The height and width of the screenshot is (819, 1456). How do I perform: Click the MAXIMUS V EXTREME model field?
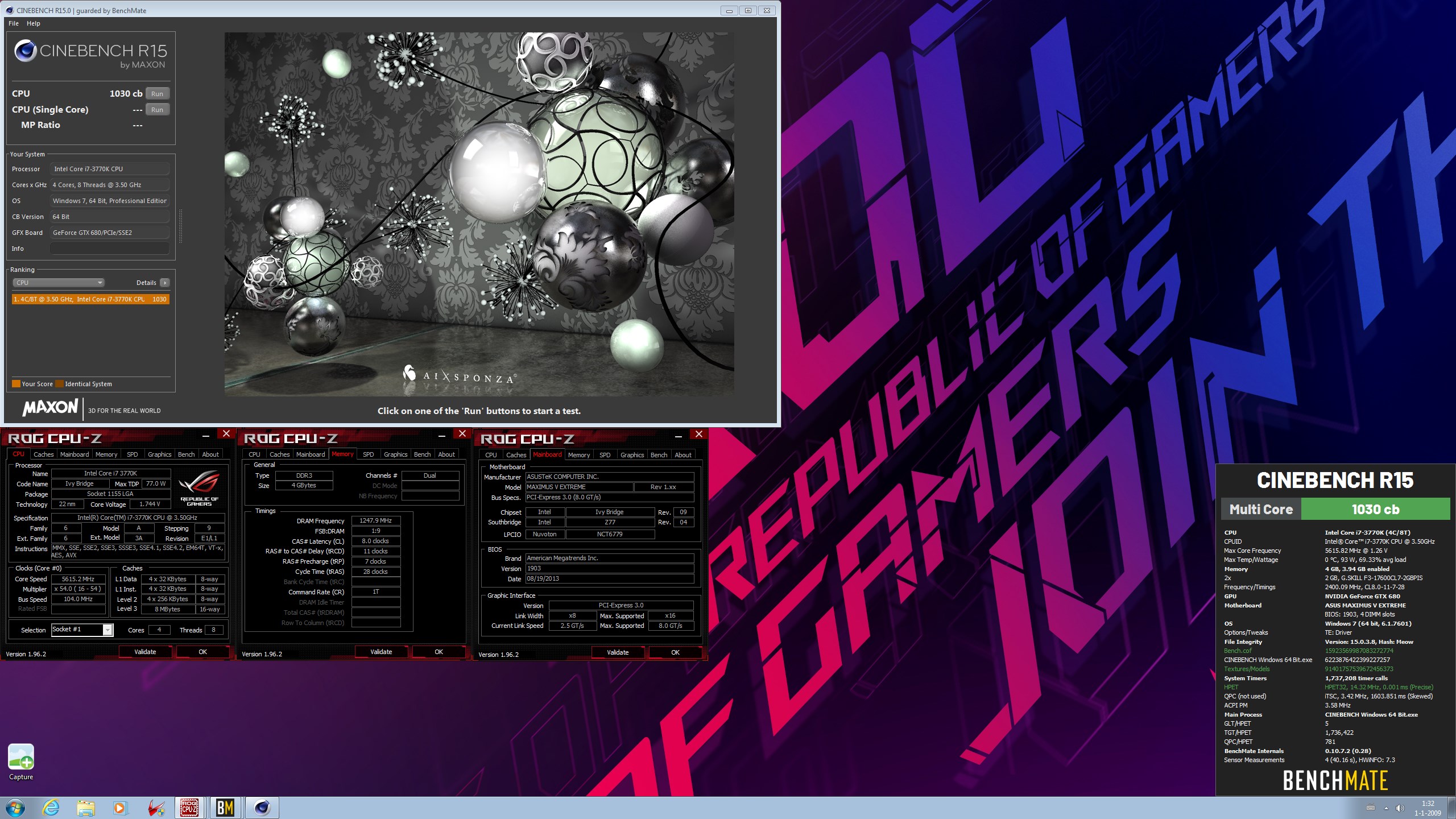click(579, 487)
